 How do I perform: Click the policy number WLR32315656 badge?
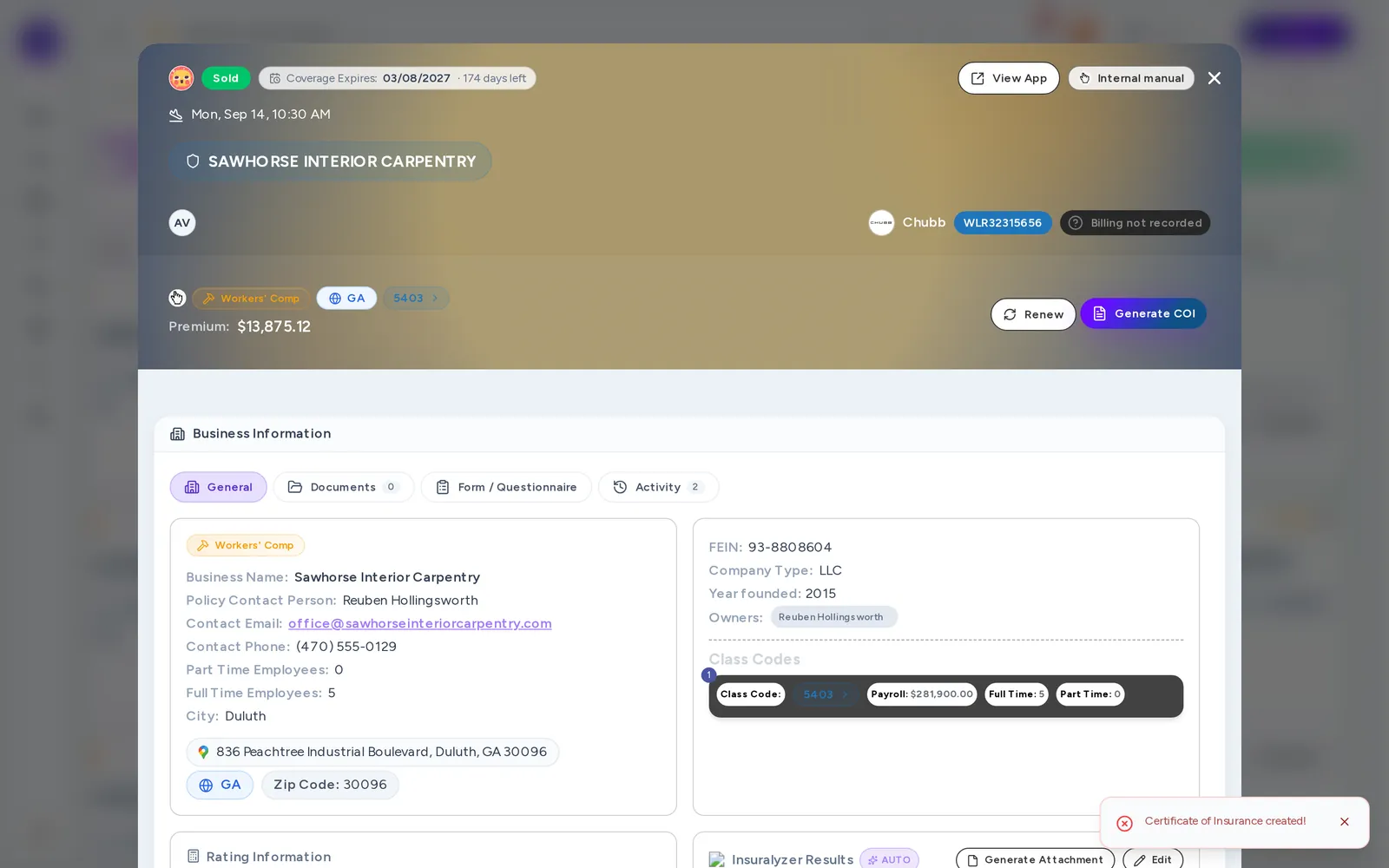click(1003, 223)
